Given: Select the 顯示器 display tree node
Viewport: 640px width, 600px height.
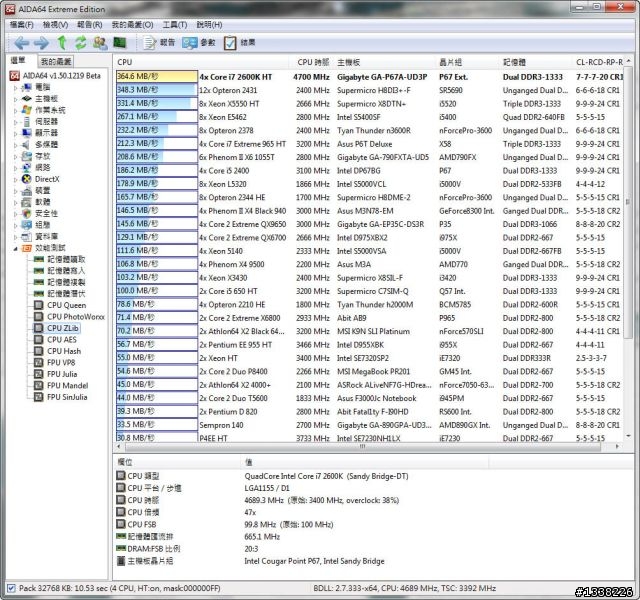Looking at the screenshot, I should 40,133.
